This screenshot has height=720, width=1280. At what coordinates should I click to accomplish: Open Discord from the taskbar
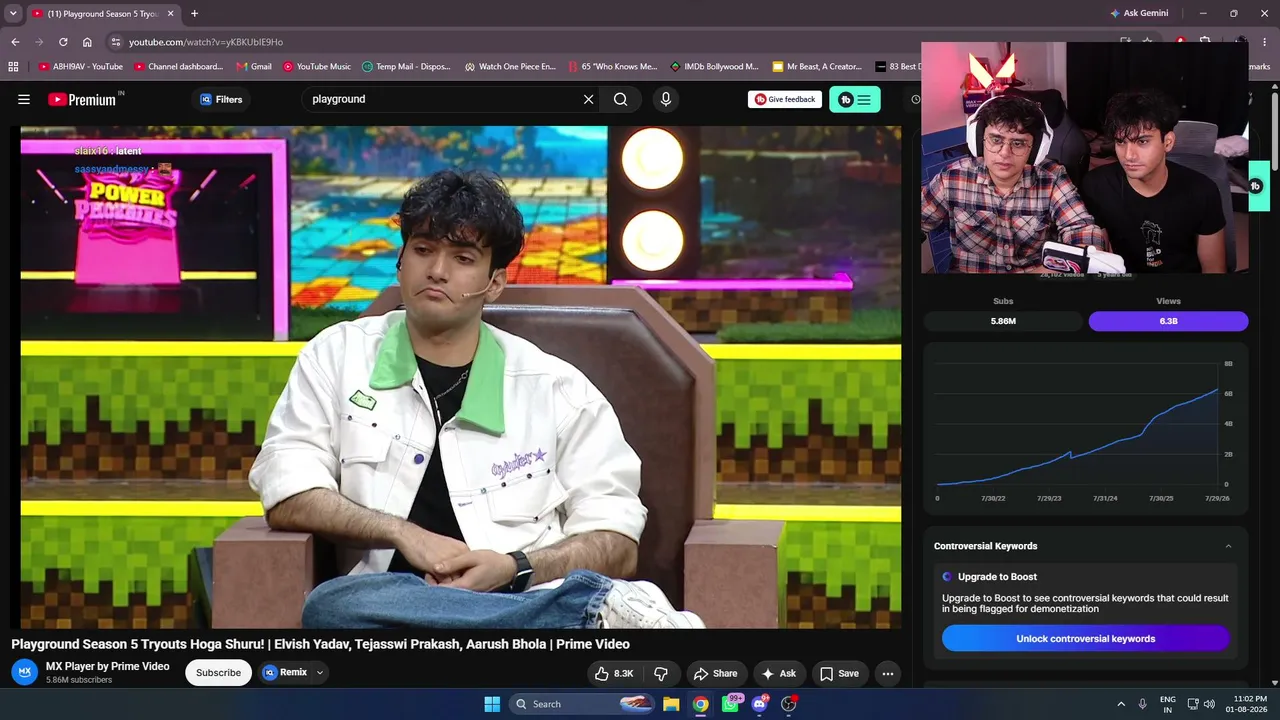pyautogui.click(x=759, y=704)
